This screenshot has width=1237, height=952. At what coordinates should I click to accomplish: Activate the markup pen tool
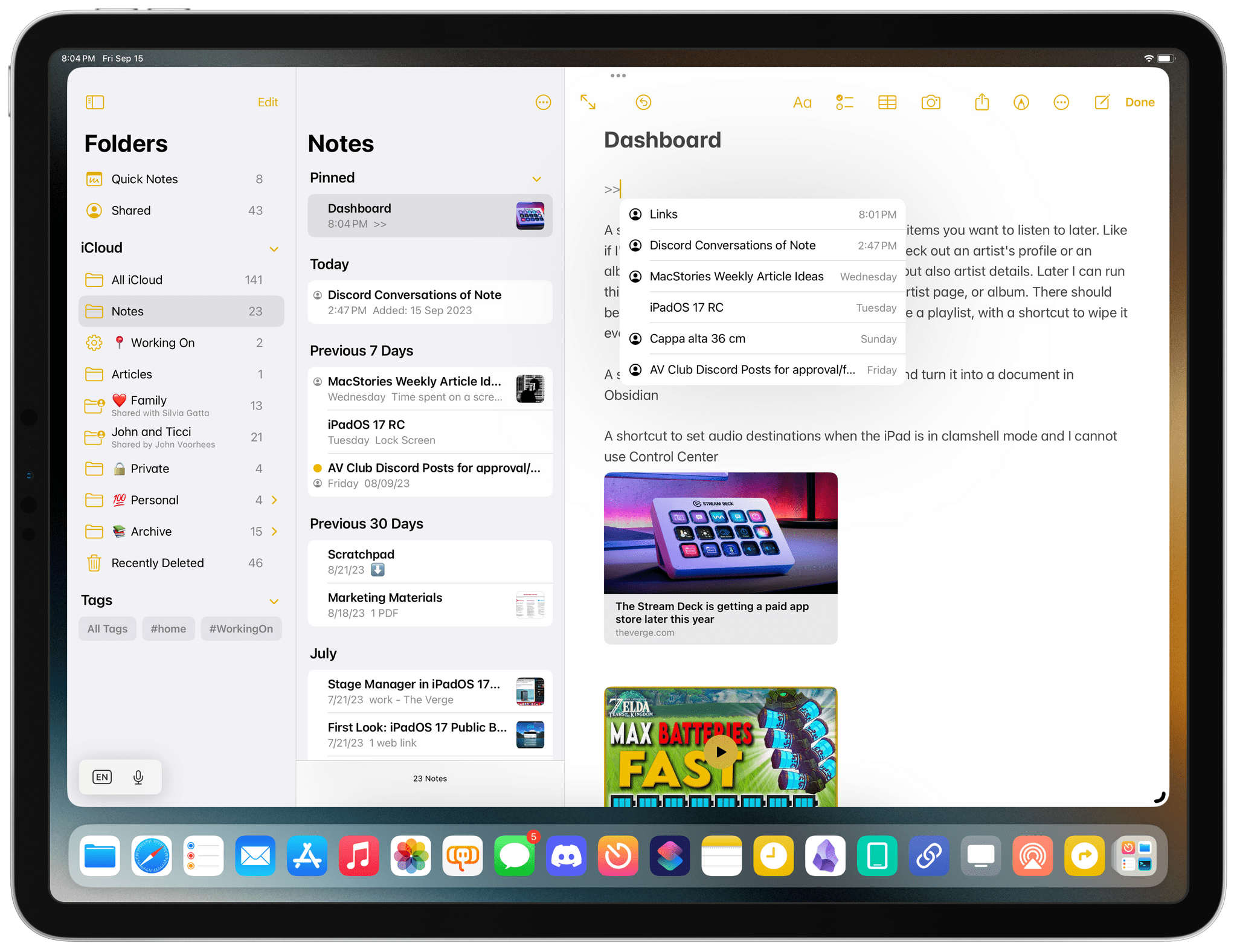click(1021, 102)
